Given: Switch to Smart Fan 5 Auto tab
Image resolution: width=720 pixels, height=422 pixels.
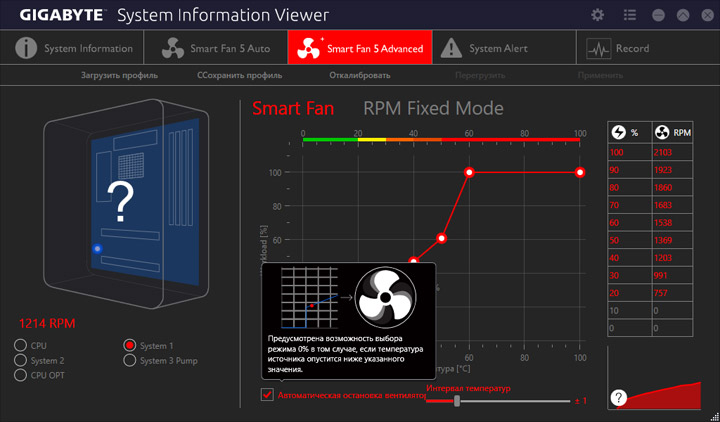Looking at the screenshot, I should 216,48.
